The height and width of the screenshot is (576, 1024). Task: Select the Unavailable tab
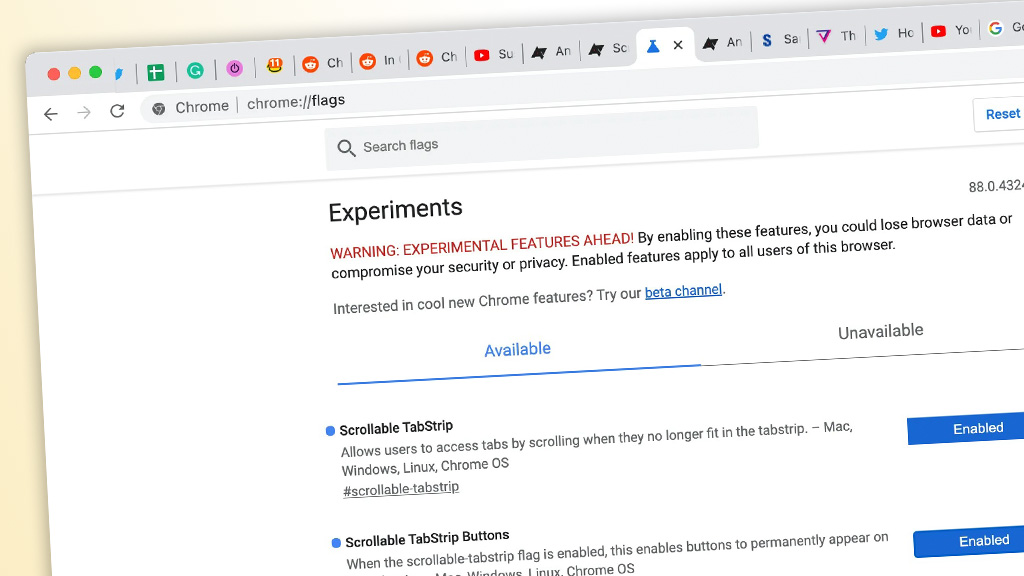pos(880,331)
